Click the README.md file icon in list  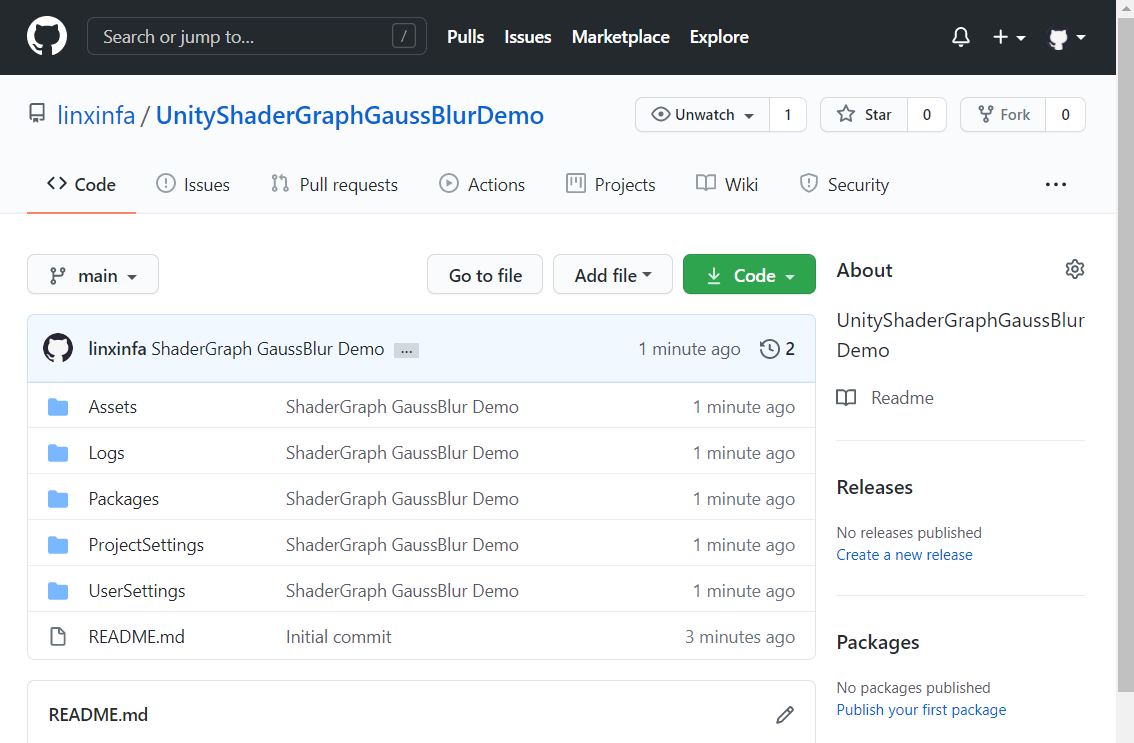click(x=58, y=637)
